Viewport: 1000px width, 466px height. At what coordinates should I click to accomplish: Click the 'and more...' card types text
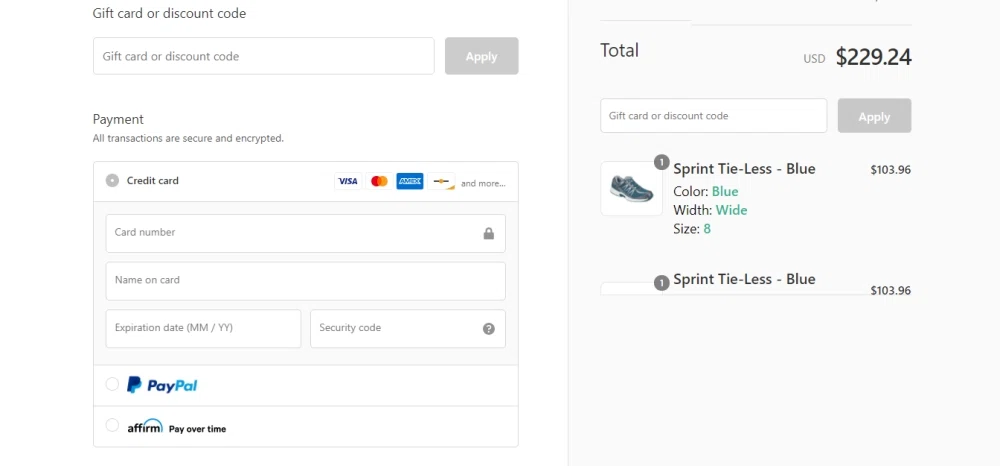(x=483, y=184)
